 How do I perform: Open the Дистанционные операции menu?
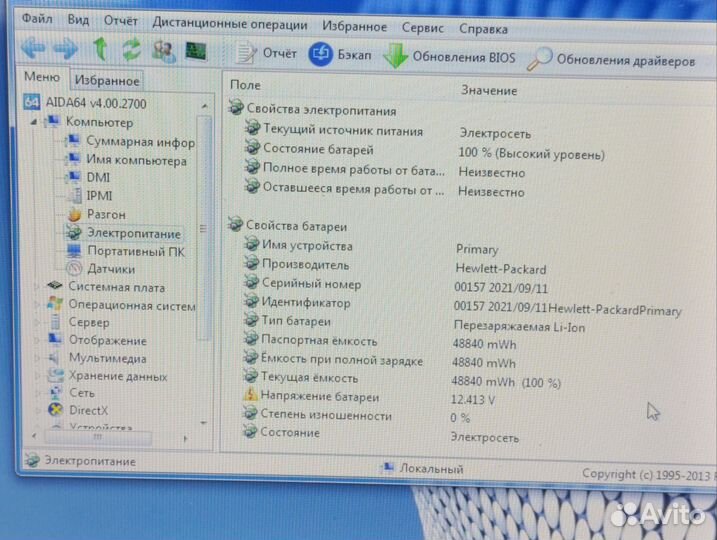pos(230,24)
